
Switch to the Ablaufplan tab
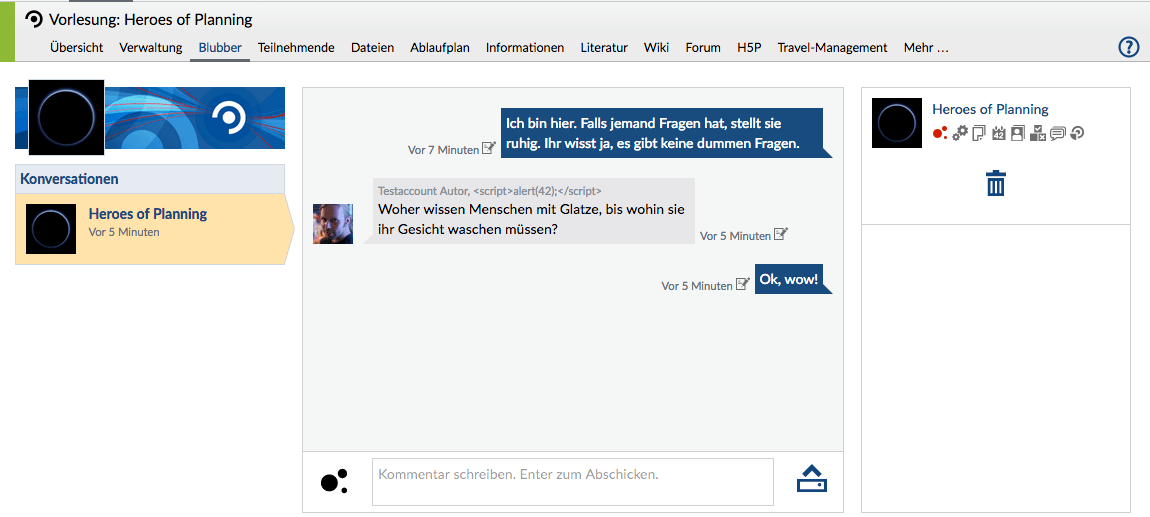[440, 48]
